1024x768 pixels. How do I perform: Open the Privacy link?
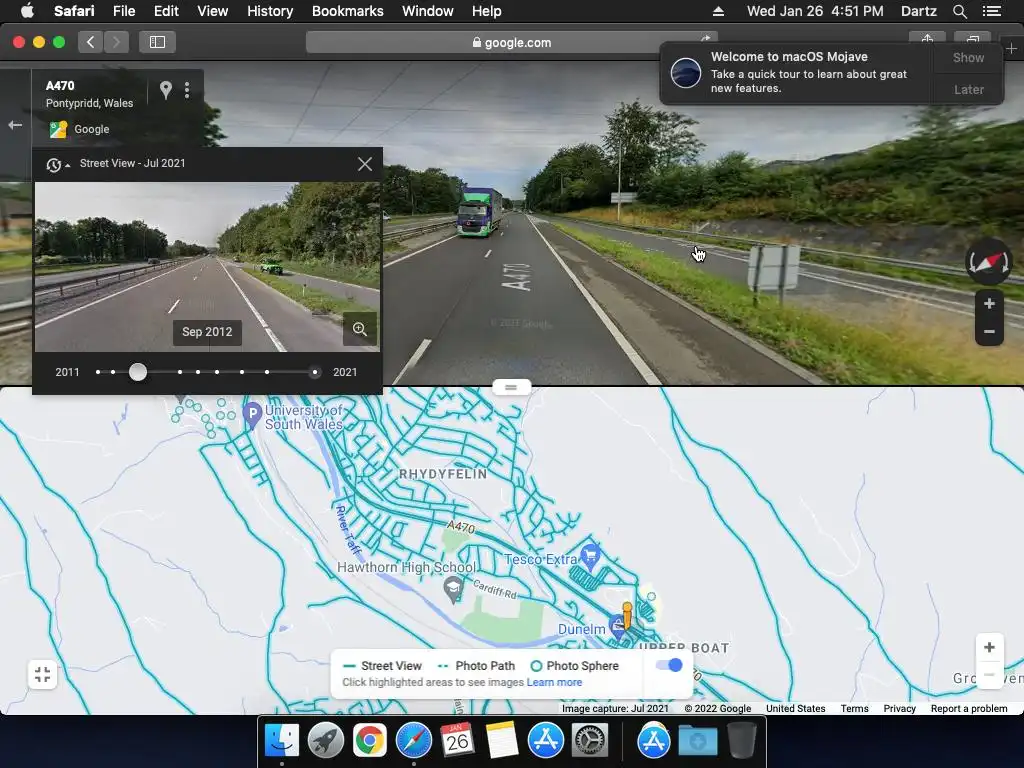(x=899, y=709)
